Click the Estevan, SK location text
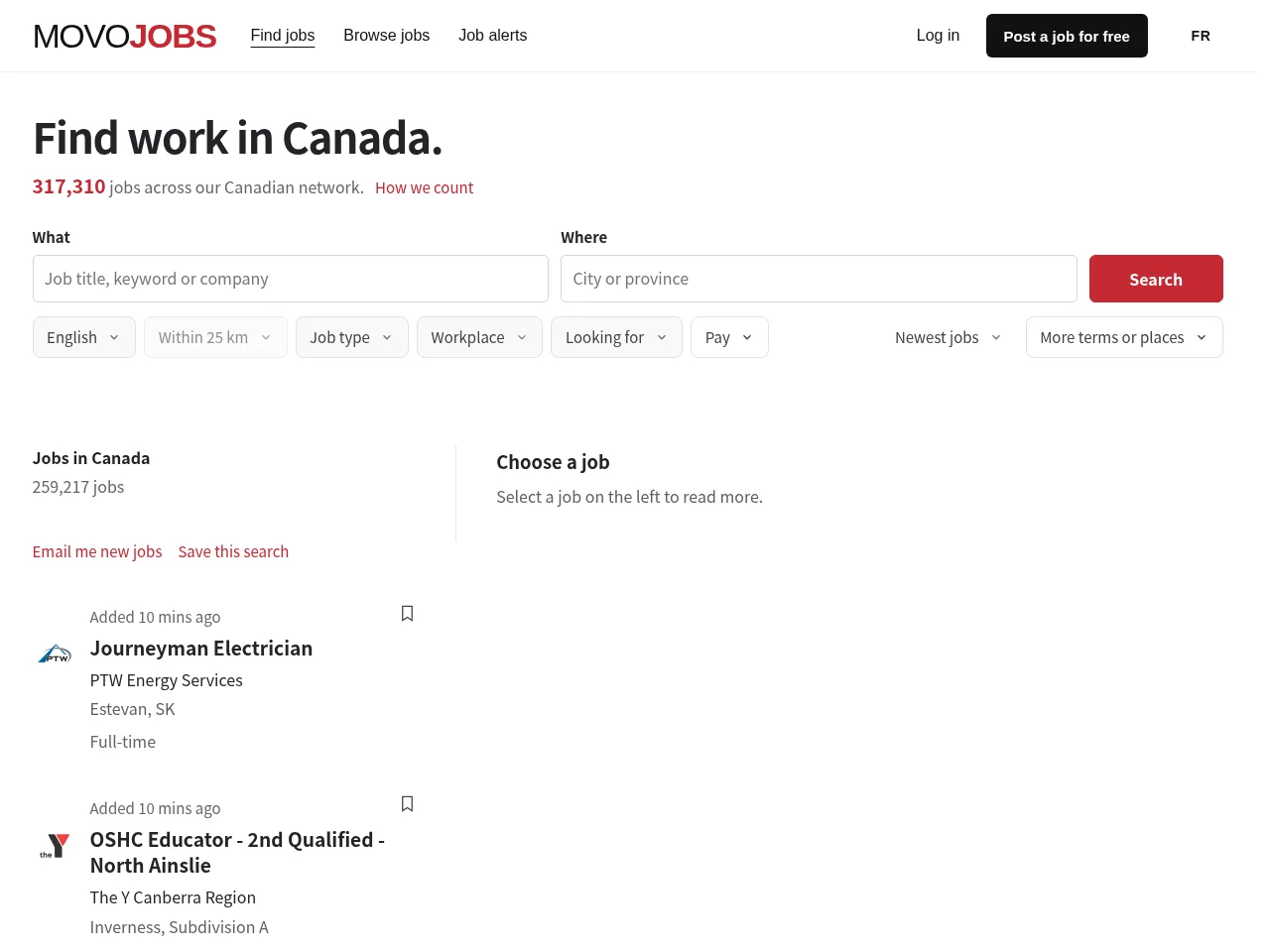 click(132, 709)
